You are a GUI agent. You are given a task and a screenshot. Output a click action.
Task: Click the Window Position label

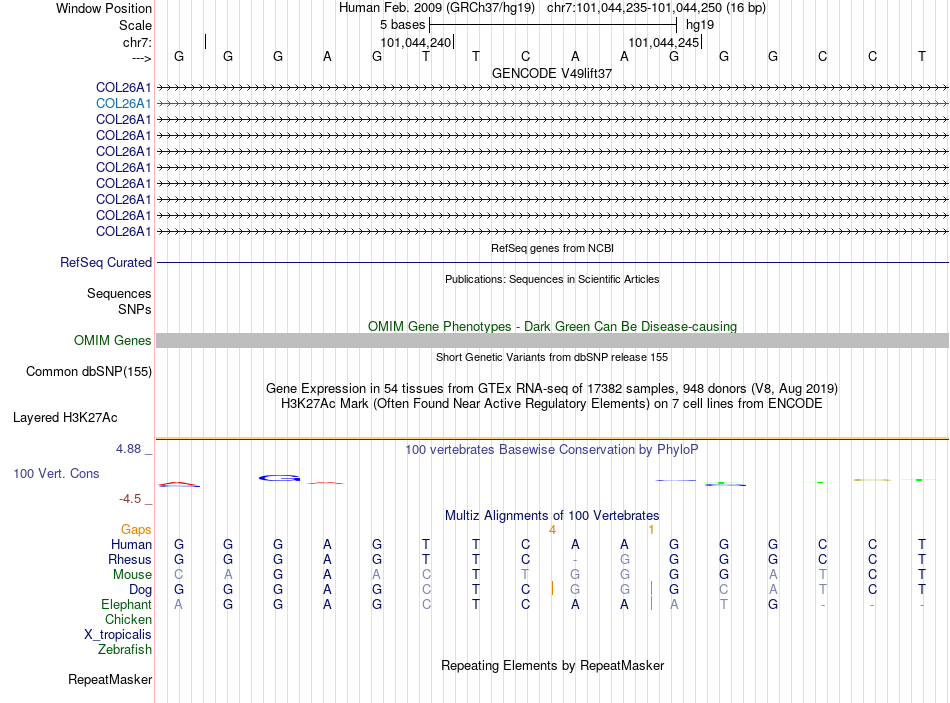(x=104, y=8)
